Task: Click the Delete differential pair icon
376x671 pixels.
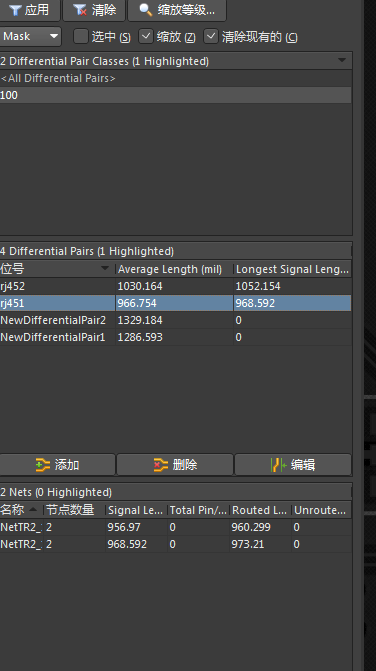Action: click(161, 465)
